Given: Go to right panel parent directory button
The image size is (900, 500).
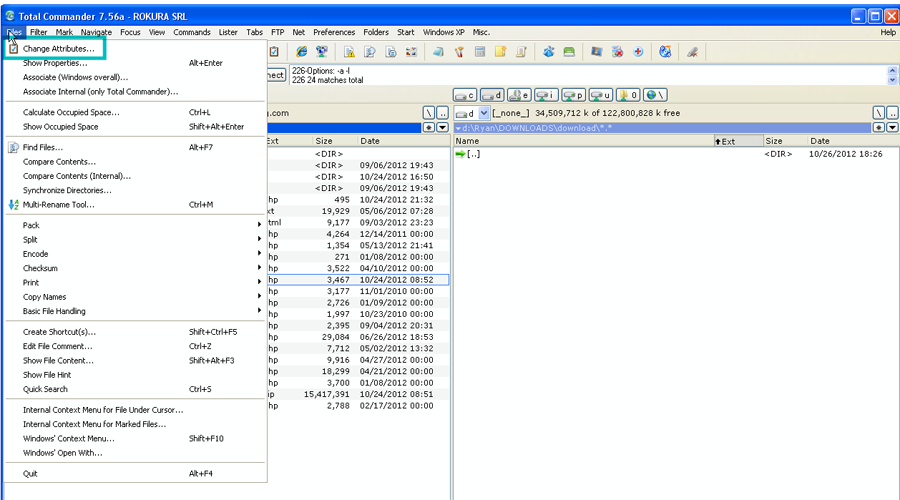Looking at the screenshot, I should click(x=893, y=113).
